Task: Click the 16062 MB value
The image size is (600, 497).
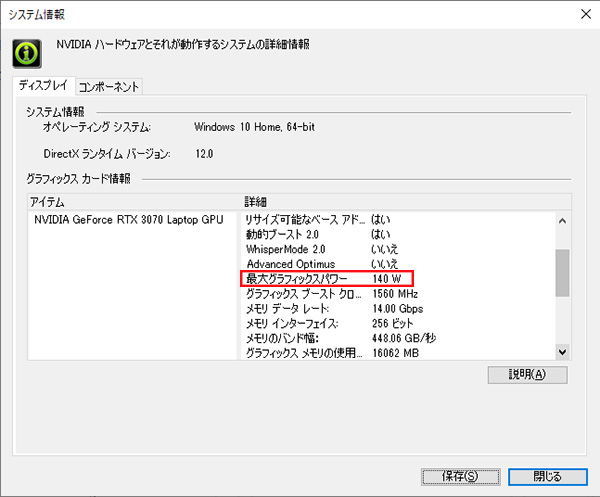Action: pyautogui.click(x=396, y=353)
